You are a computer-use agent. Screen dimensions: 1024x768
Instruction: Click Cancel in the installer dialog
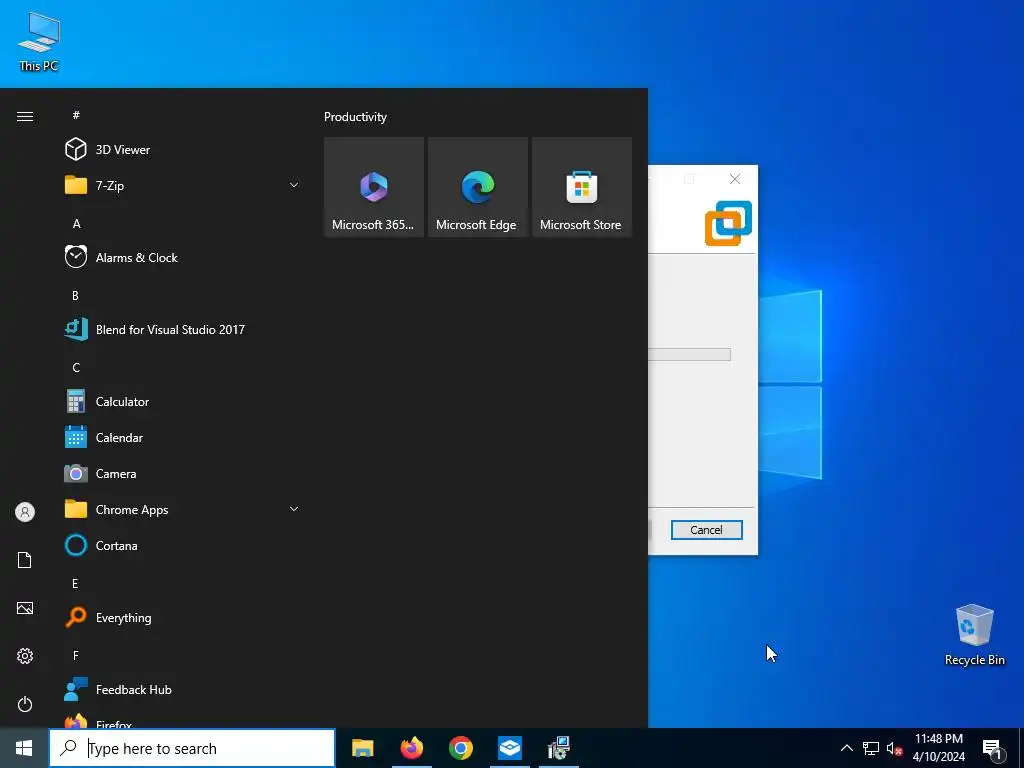[707, 530]
